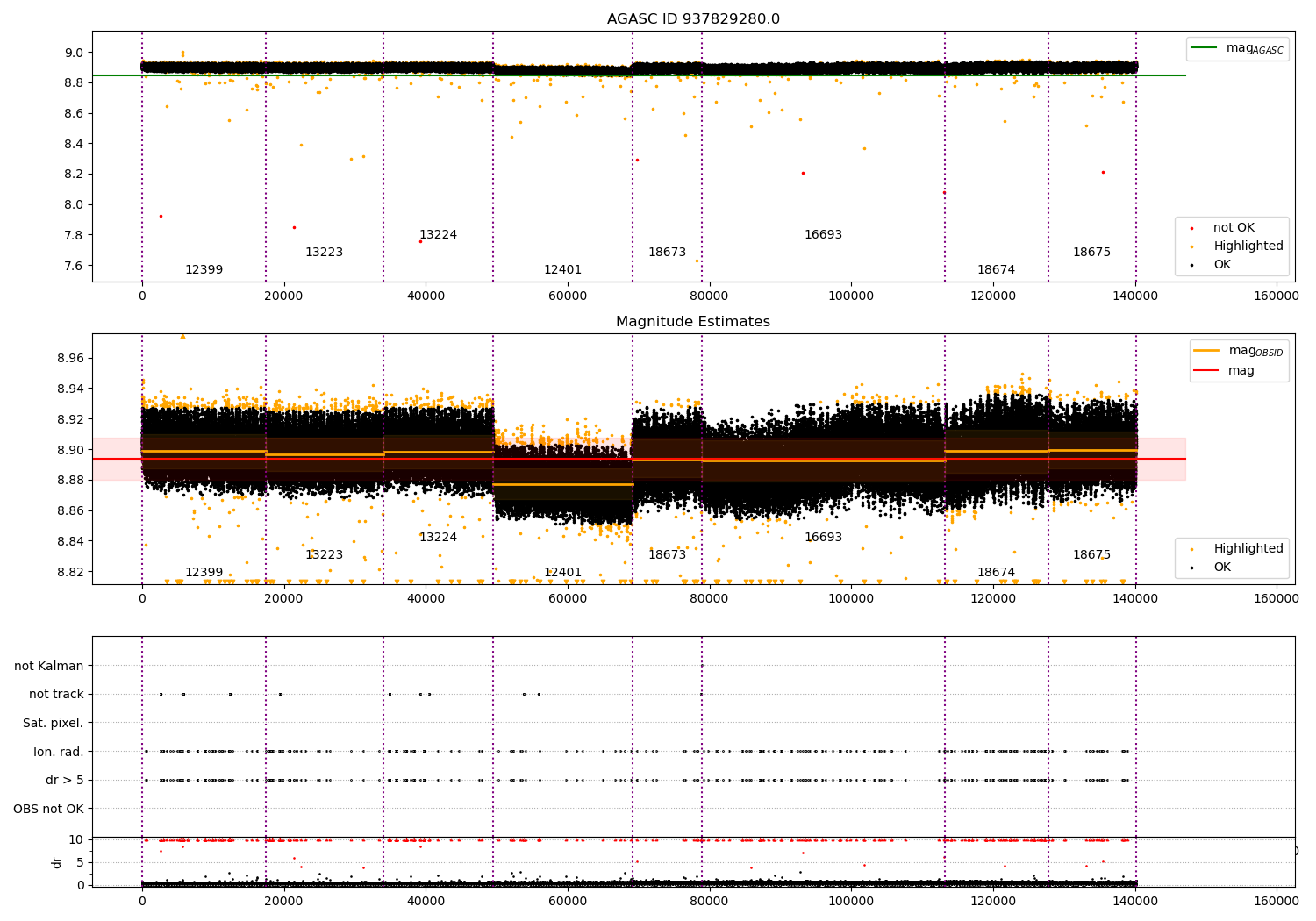Click the 100000 x-tick under the Magnitude Estimates plot

click(x=851, y=599)
